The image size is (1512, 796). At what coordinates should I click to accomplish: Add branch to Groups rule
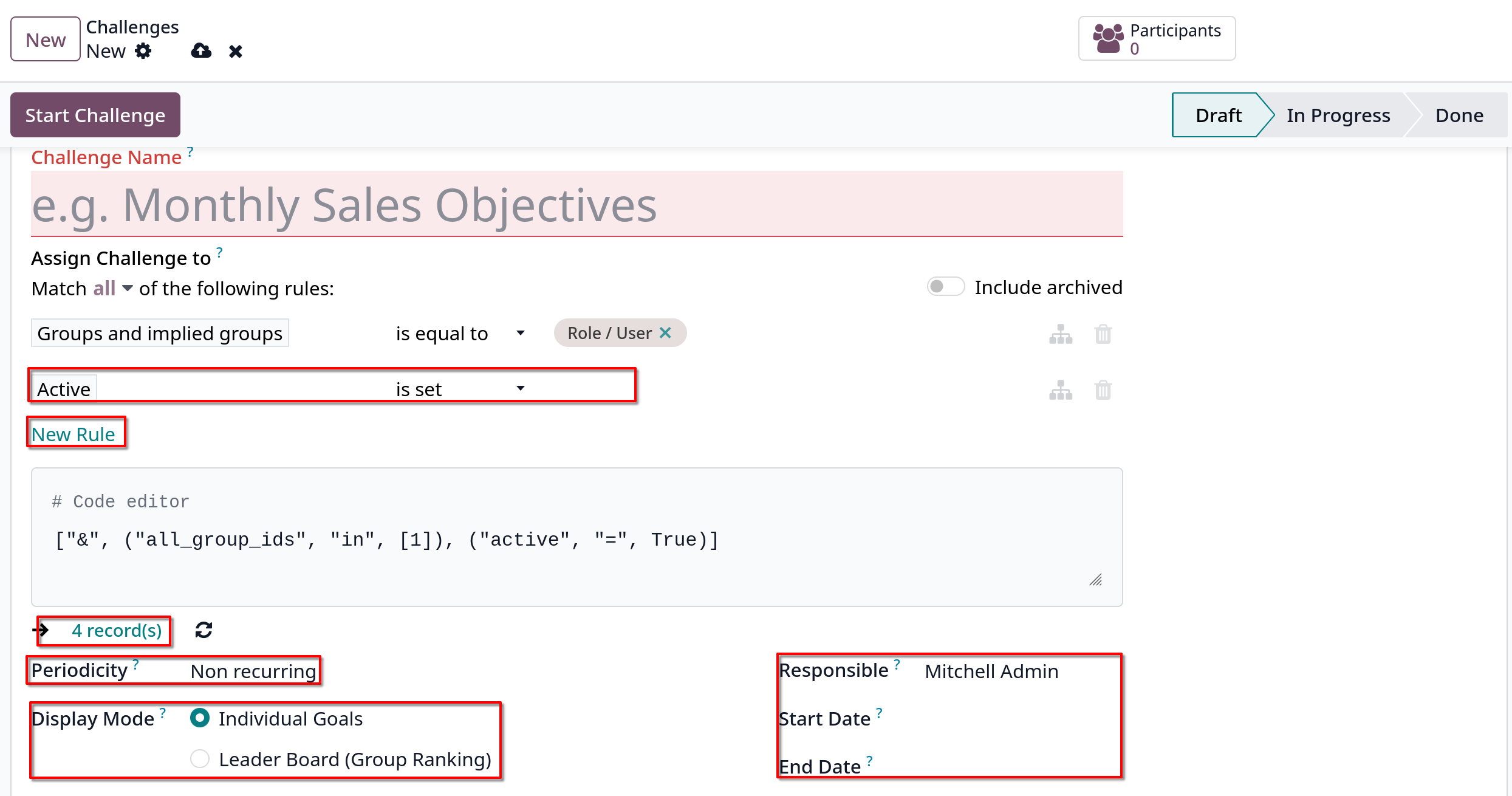click(1061, 334)
